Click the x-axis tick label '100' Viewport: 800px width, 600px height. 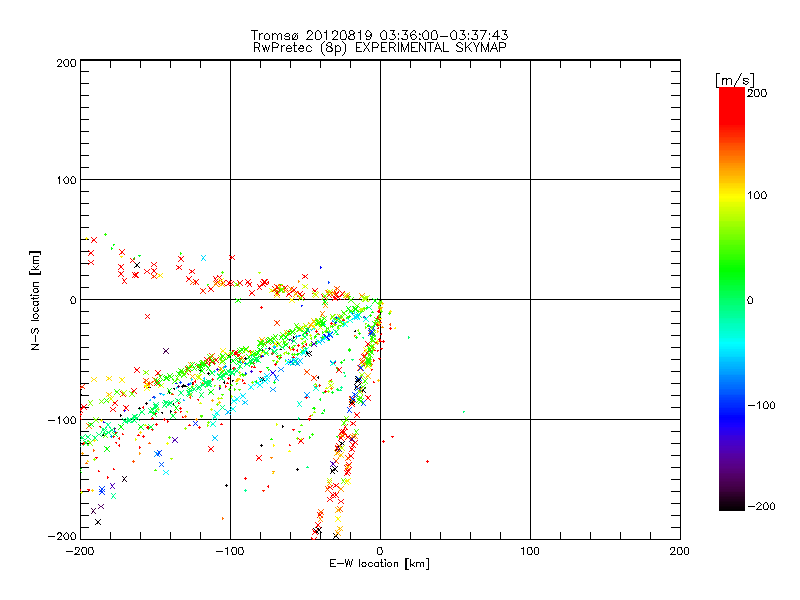click(530, 552)
